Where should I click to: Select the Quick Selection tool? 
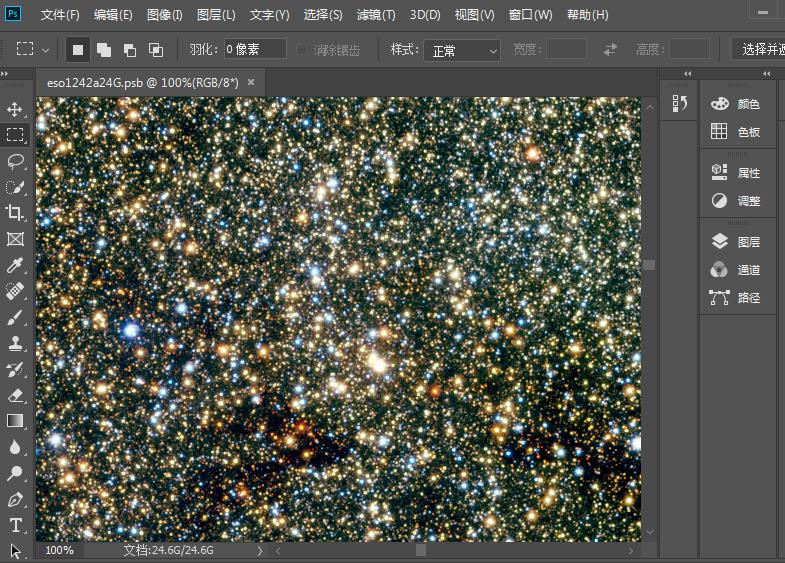pyautogui.click(x=15, y=187)
